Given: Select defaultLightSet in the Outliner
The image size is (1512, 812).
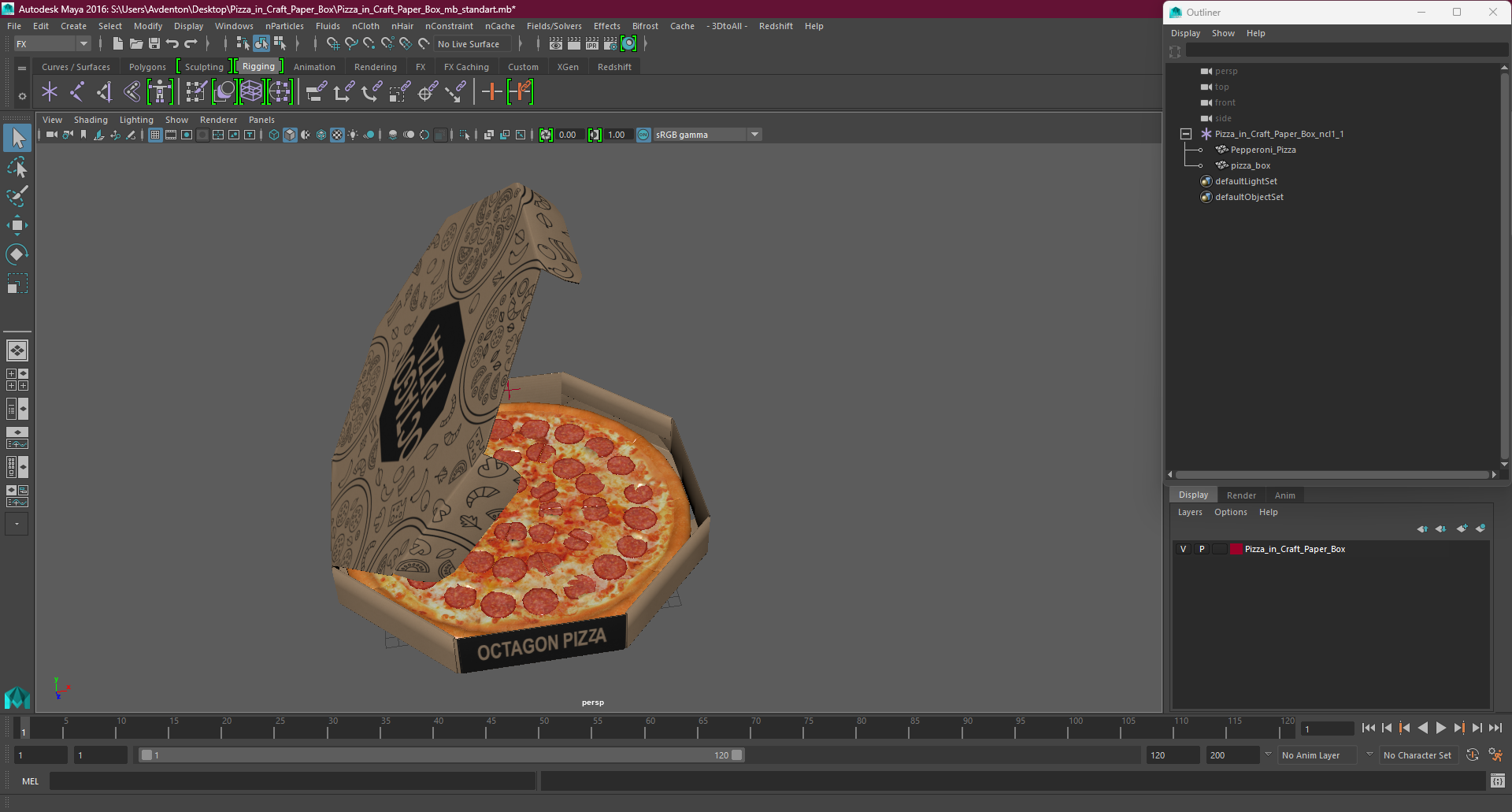Looking at the screenshot, I should (x=1246, y=181).
